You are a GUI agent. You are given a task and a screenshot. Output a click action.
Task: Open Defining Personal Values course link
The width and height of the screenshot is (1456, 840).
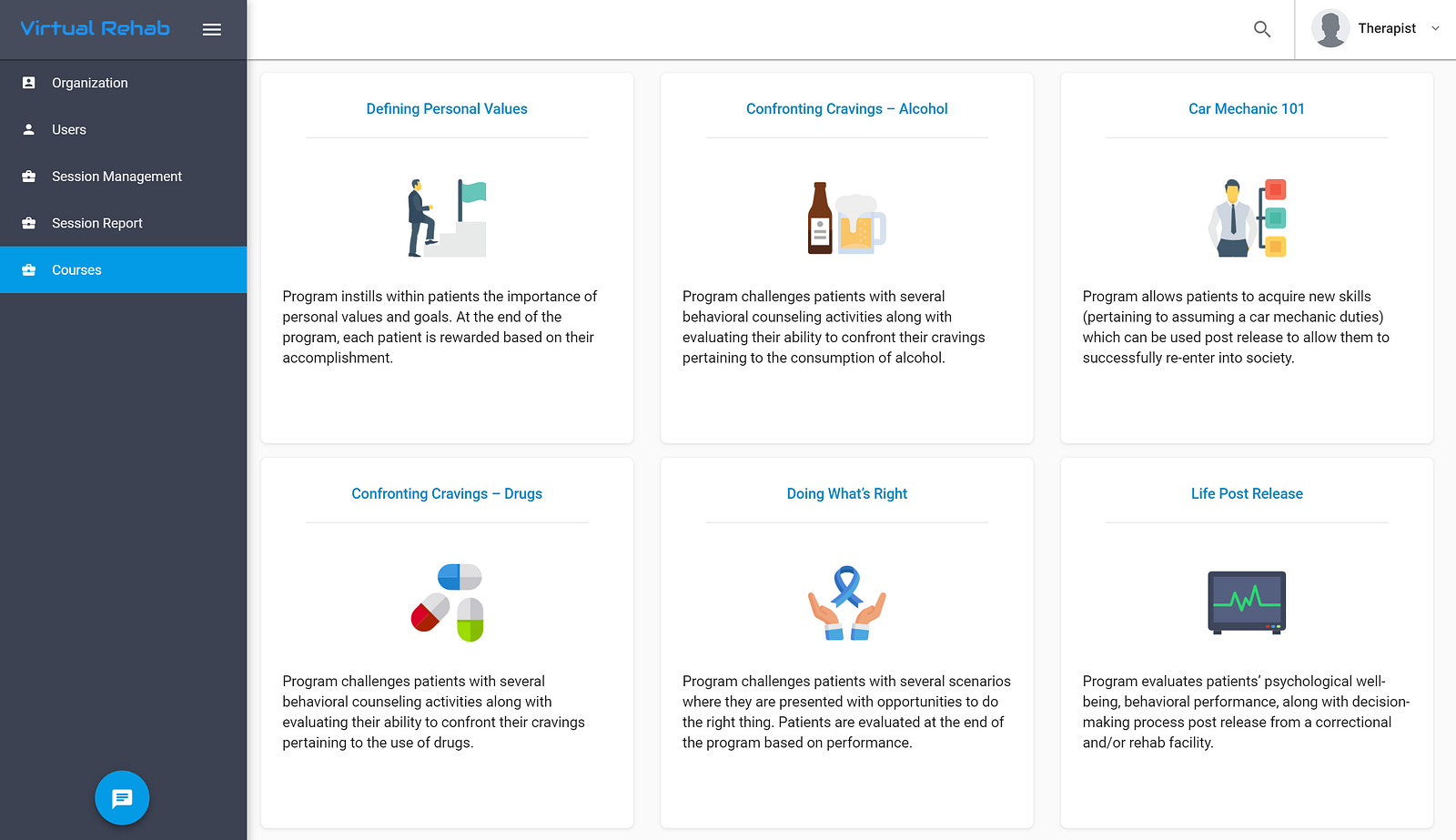coord(447,109)
